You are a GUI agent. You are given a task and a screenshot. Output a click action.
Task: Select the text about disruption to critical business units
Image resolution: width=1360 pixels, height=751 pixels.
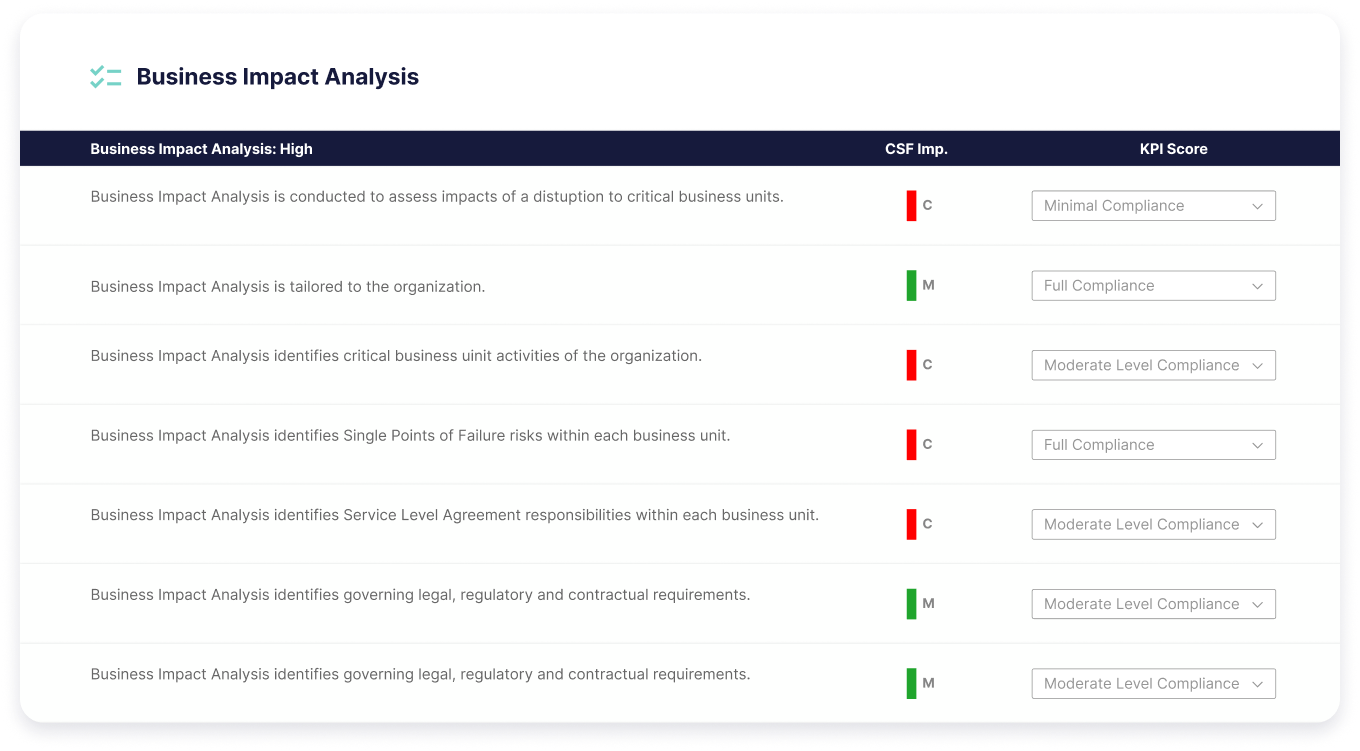coord(437,196)
